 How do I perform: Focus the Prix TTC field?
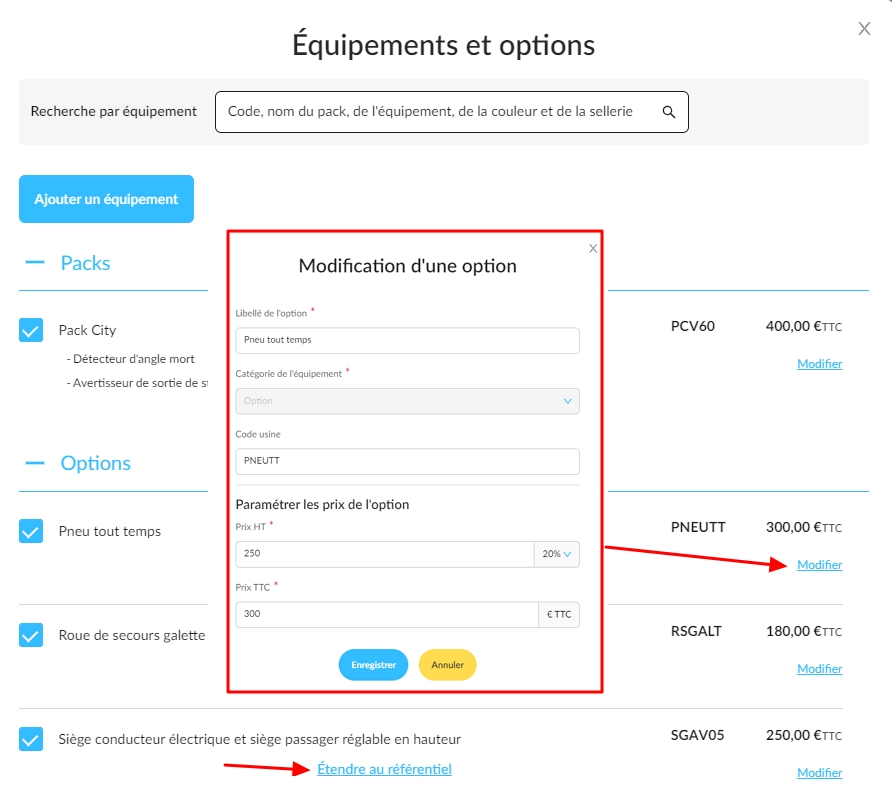tap(387, 615)
